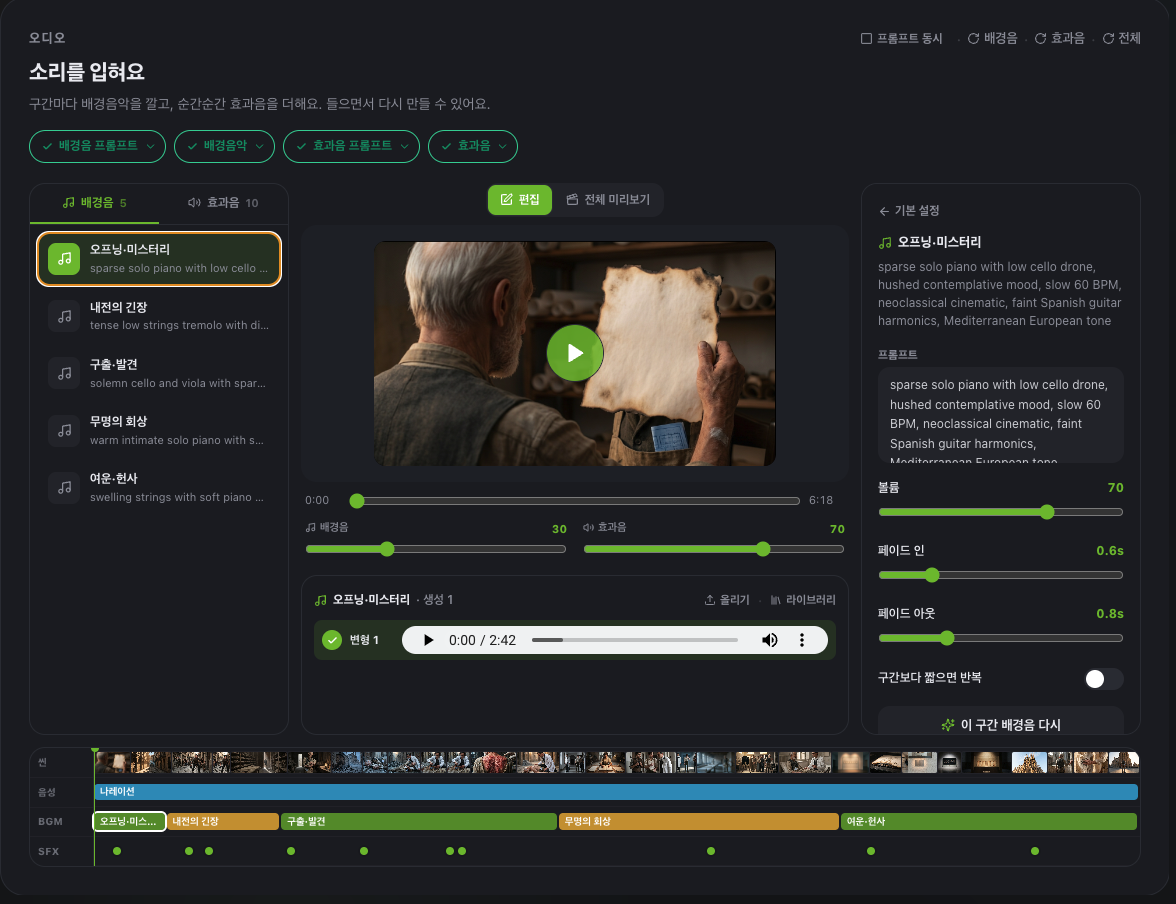The height and width of the screenshot is (904, 1176).
Task: Select the 무명의 회상 BGM timeline clip
Action: 698,821
